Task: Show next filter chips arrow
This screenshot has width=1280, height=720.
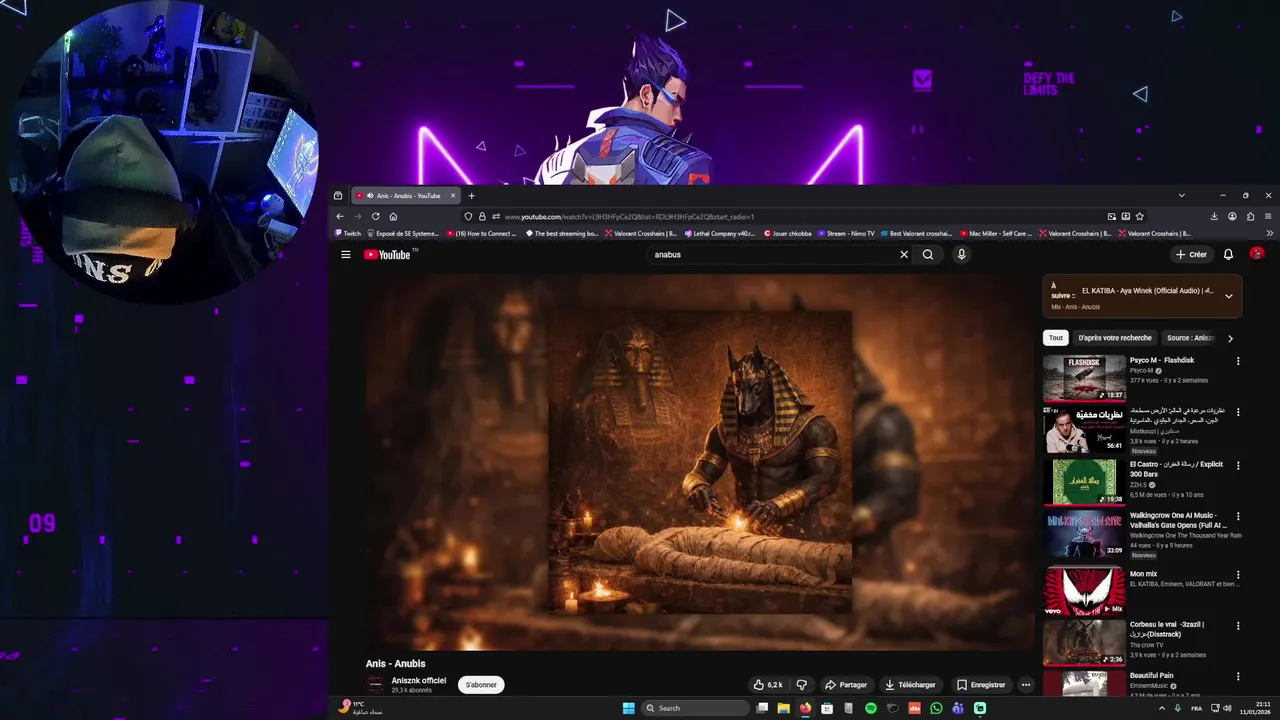Action: [1230, 338]
